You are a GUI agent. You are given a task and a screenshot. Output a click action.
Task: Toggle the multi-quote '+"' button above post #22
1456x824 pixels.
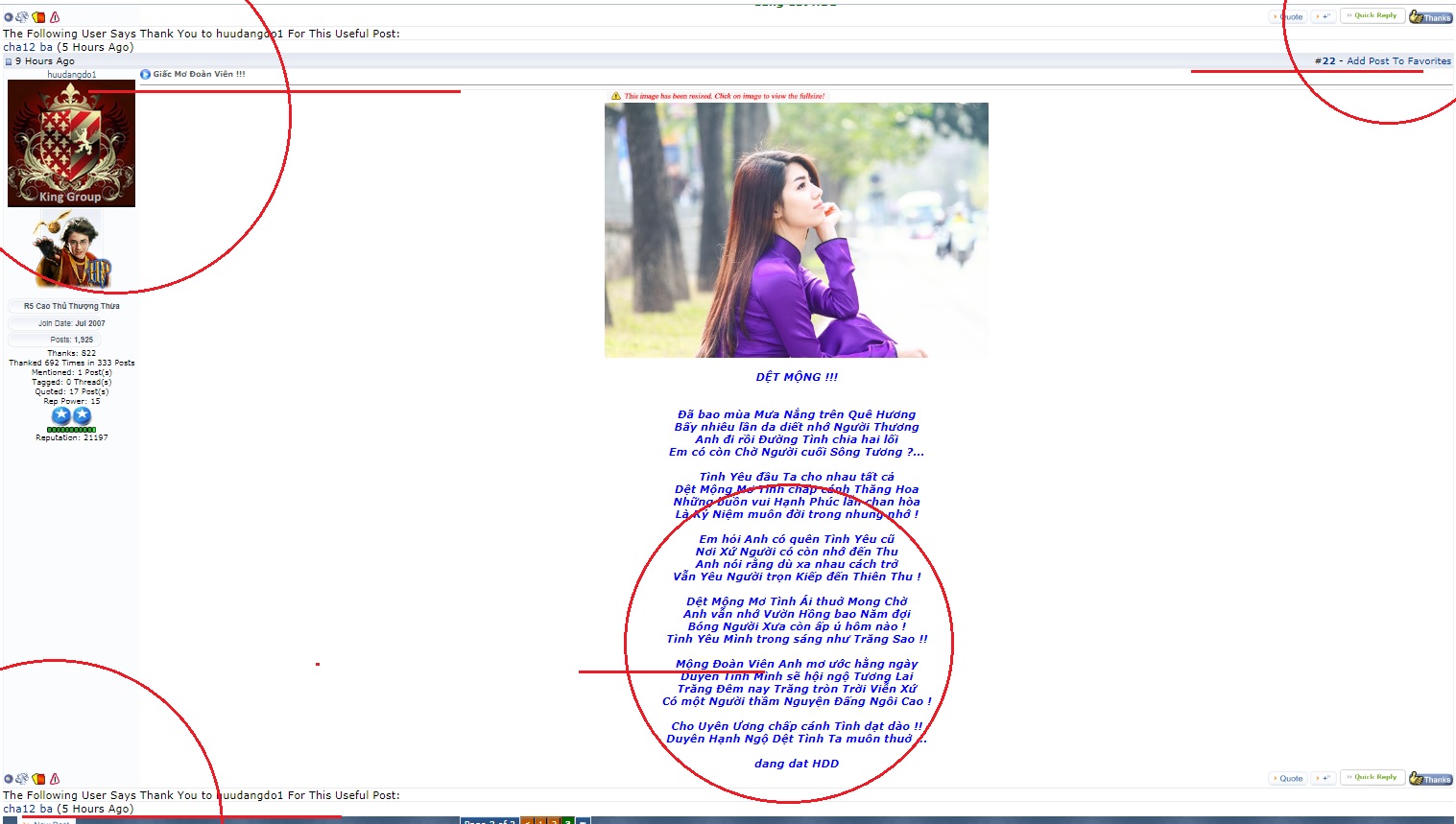[x=1324, y=16]
